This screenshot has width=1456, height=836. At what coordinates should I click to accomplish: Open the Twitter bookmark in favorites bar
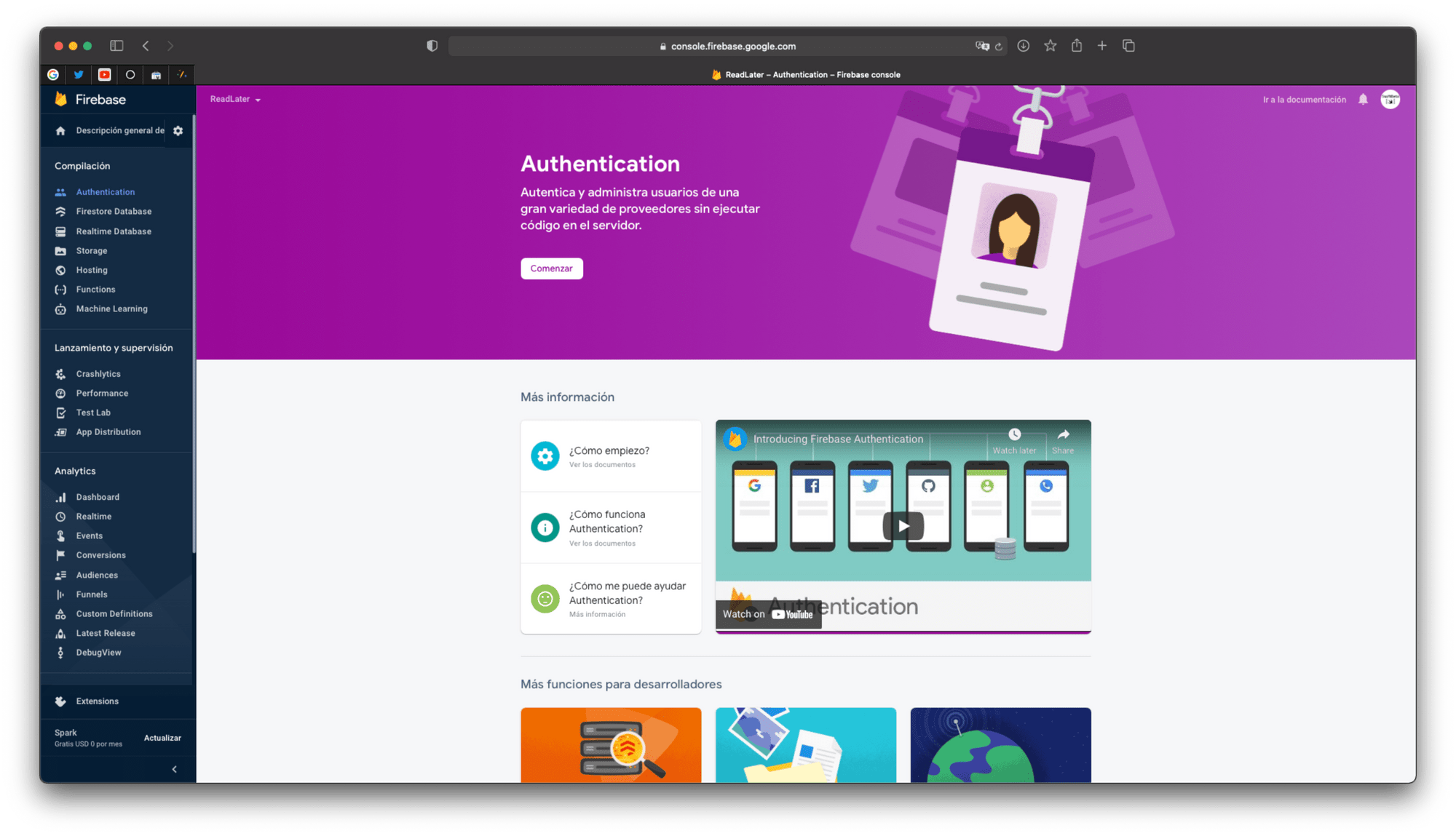(79, 74)
